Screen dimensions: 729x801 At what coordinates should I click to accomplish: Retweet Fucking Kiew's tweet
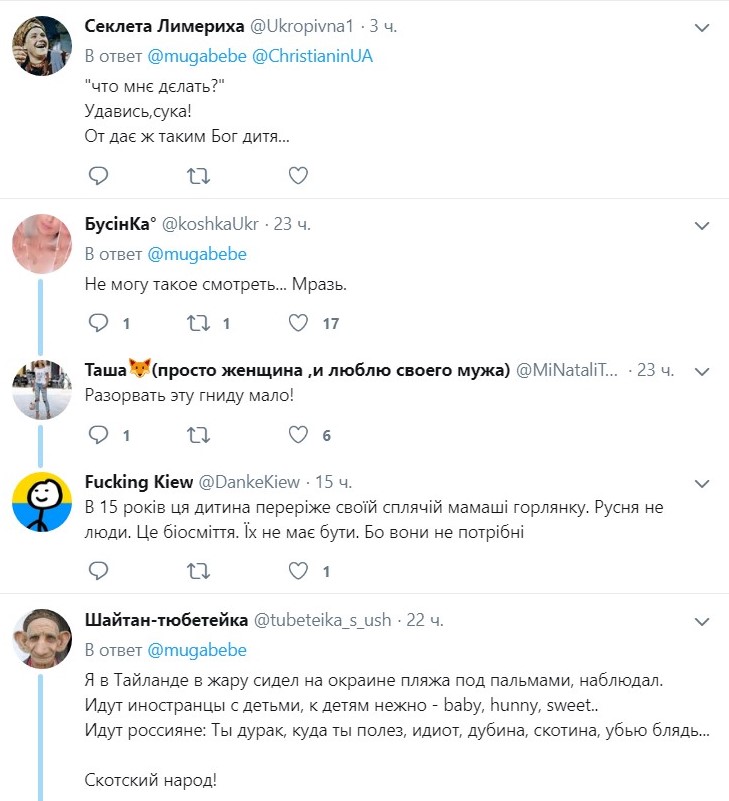pos(198,571)
